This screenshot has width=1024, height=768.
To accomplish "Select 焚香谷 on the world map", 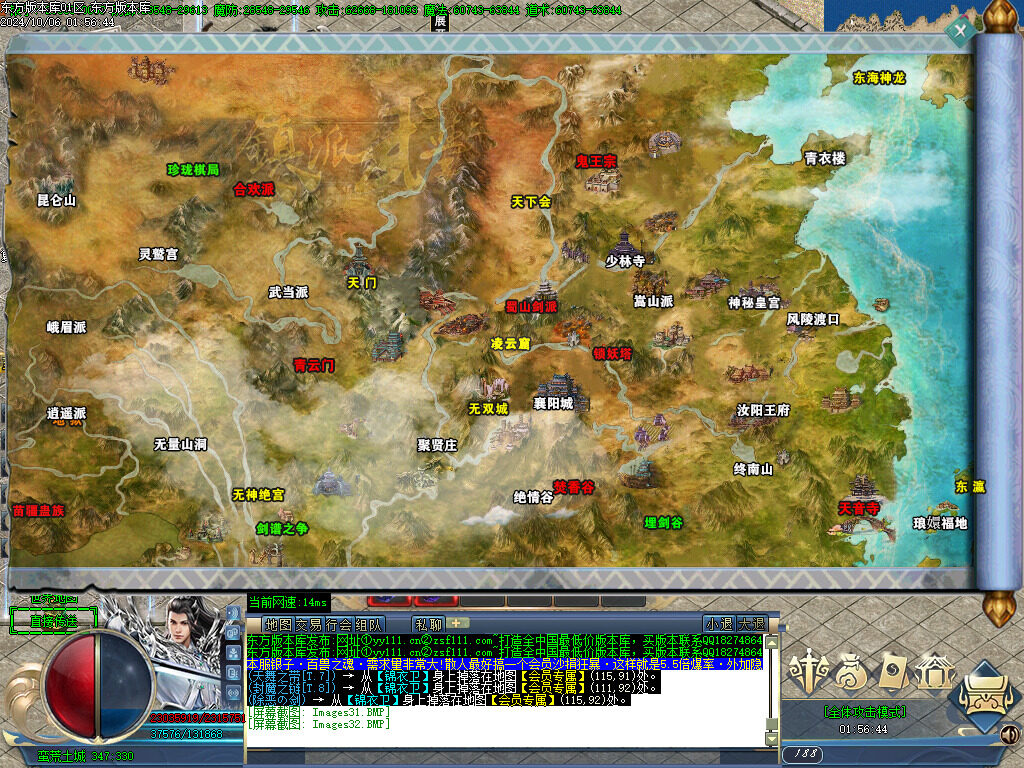I will (574, 487).
